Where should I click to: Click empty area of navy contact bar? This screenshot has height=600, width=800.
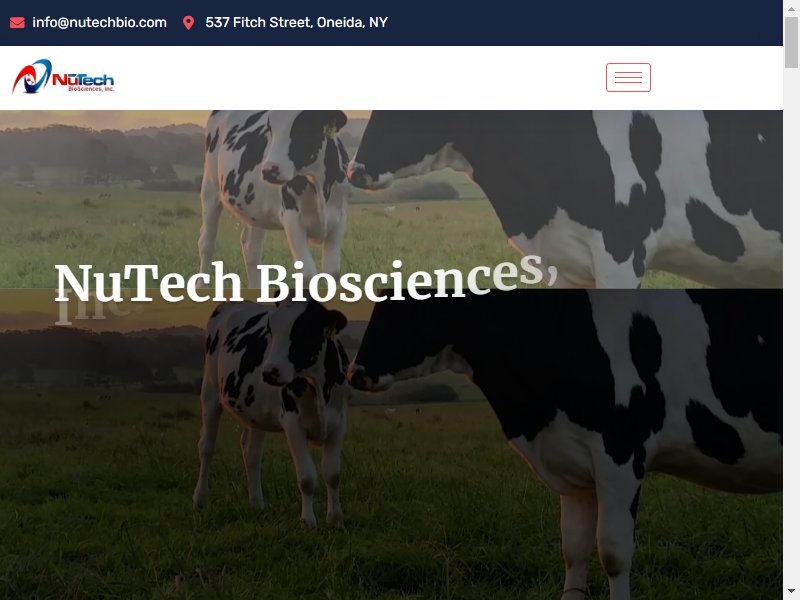(x=582, y=23)
